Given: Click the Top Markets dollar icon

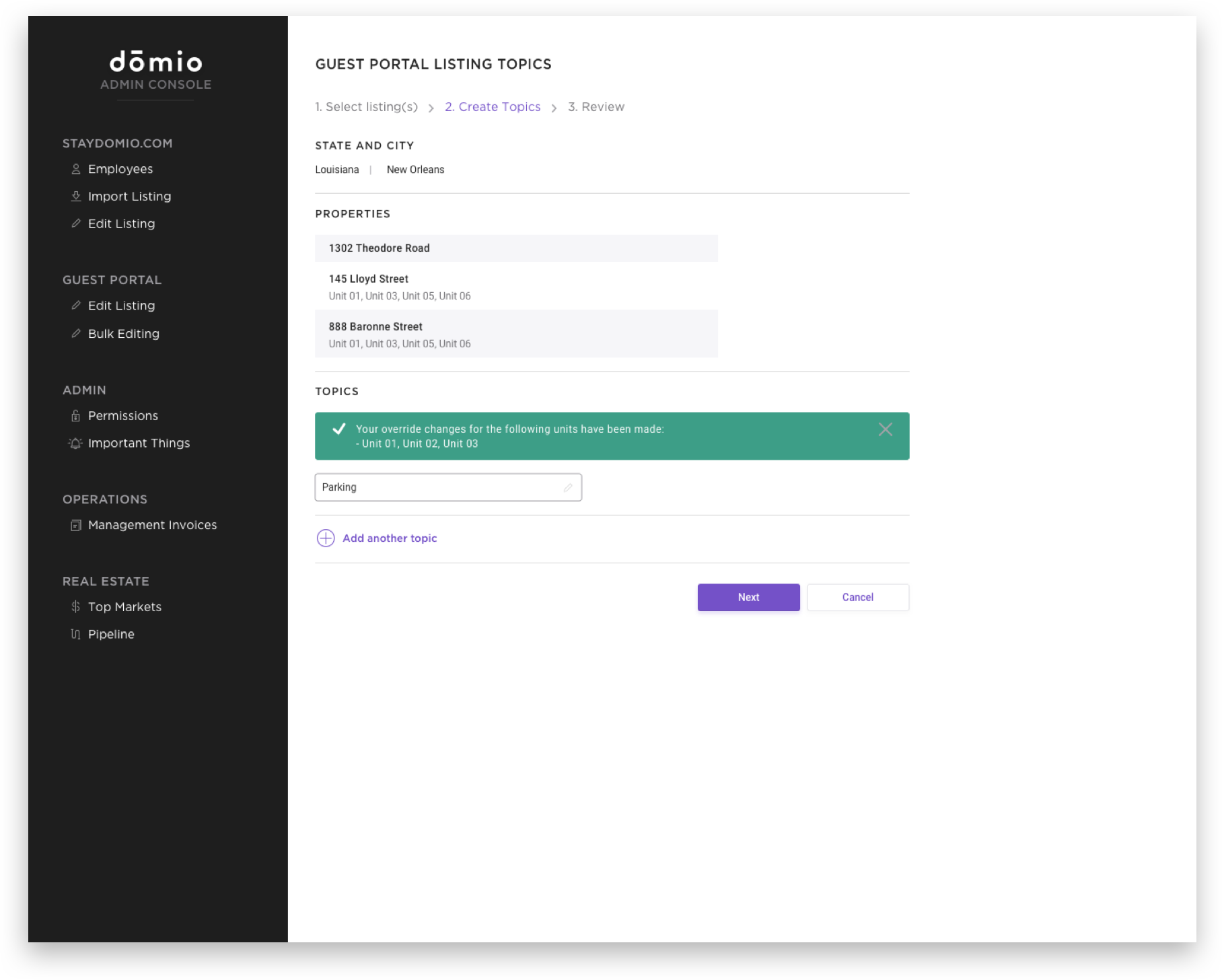Looking at the screenshot, I should (x=76, y=606).
